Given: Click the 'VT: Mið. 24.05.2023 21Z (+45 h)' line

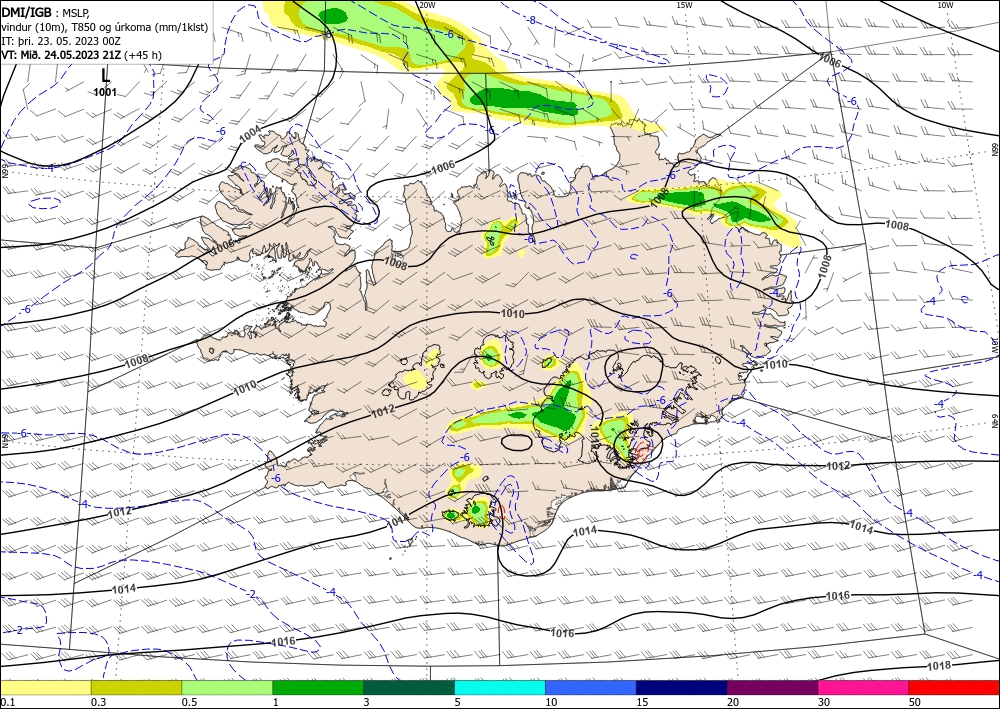Looking at the screenshot, I should tap(82, 55).
